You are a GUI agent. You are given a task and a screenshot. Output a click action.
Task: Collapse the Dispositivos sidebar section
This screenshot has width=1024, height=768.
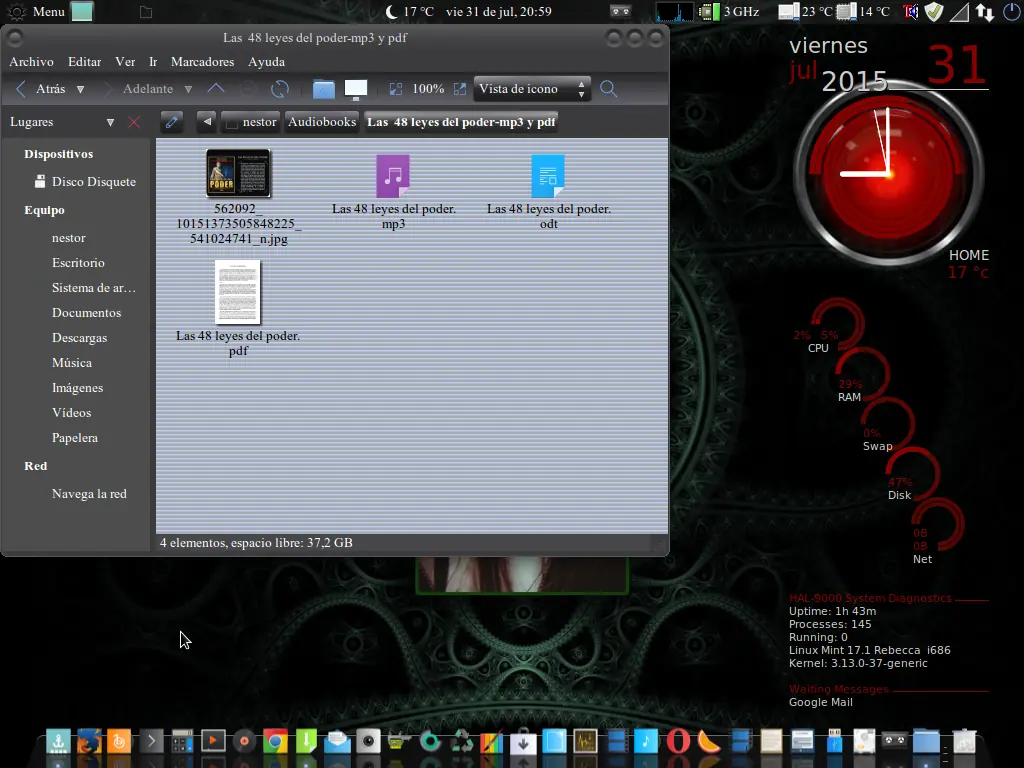pyautogui.click(x=59, y=154)
